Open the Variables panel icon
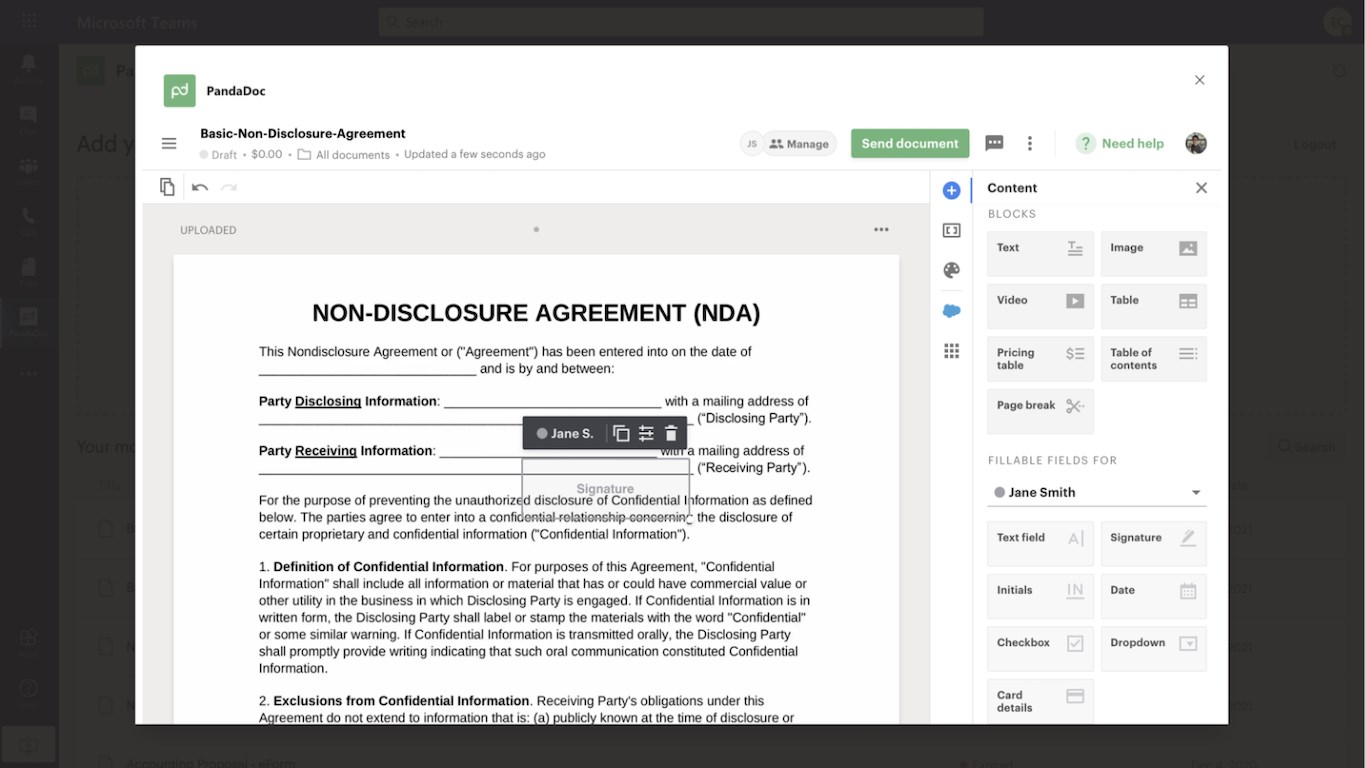Viewport: 1366px width, 768px height. 951,230
